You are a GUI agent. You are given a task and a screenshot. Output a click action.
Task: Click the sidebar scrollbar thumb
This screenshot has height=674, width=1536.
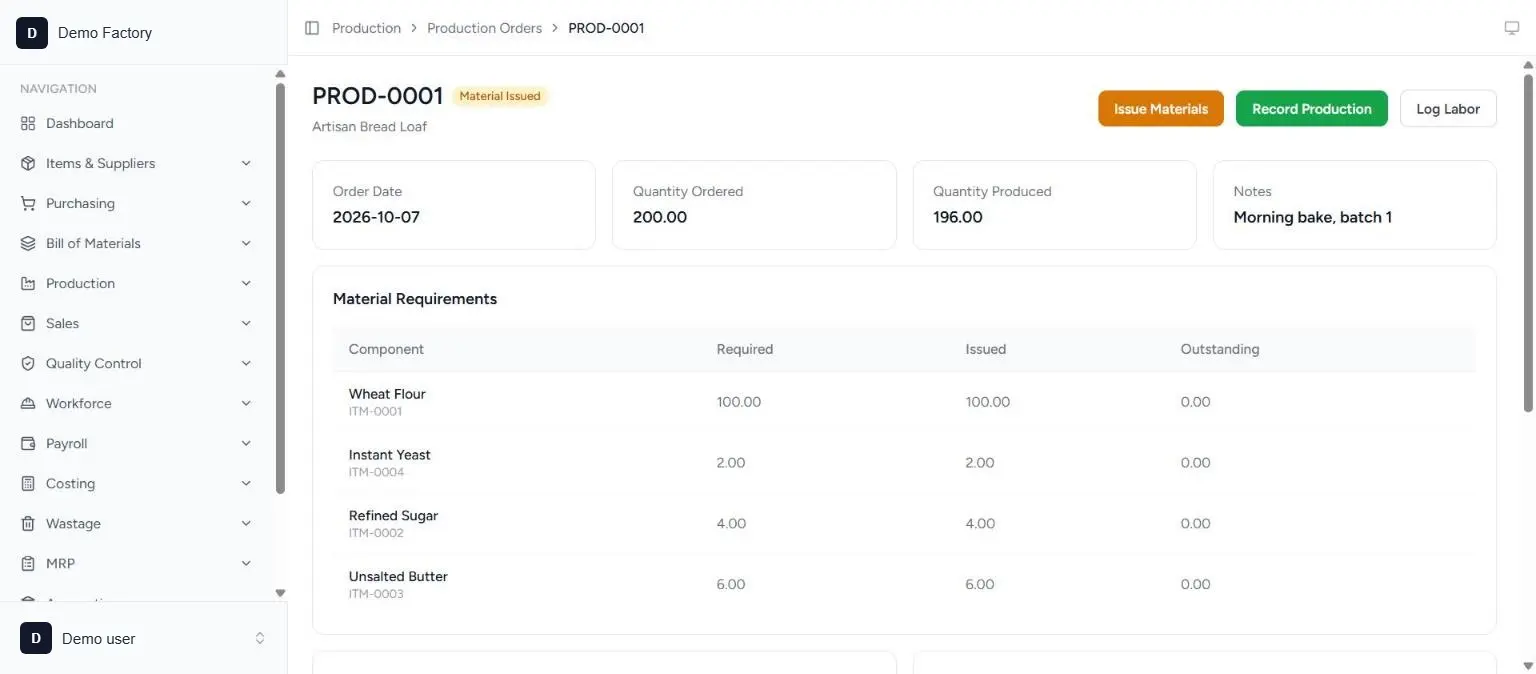tap(281, 288)
